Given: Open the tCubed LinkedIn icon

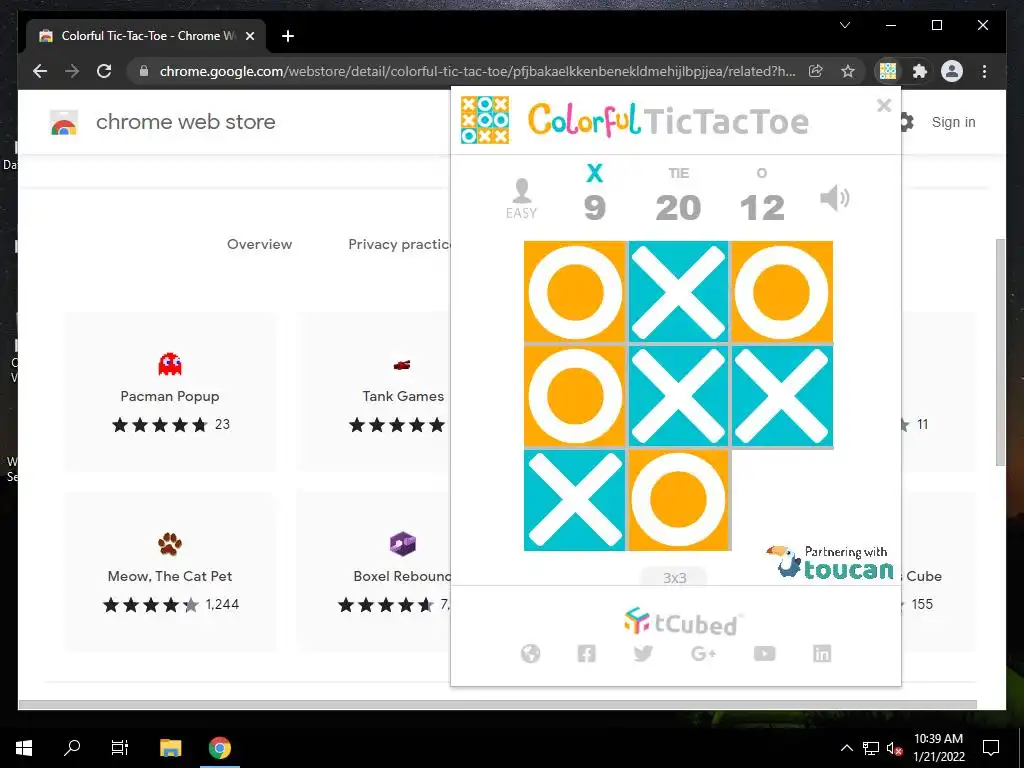Looking at the screenshot, I should 822,653.
